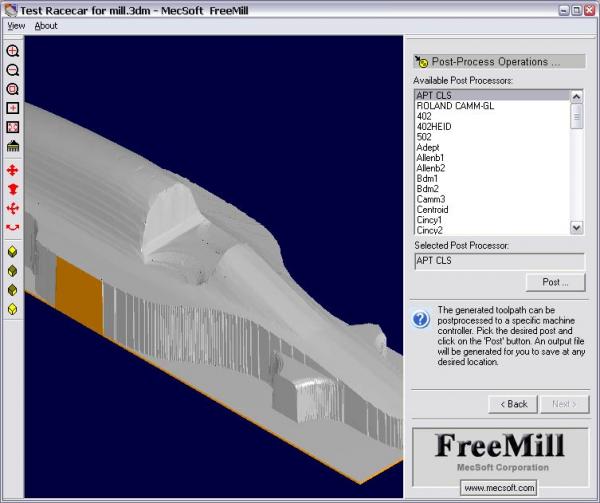Select the 402HEID post processor
Viewport: 600px width, 503px height.
[492, 127]
